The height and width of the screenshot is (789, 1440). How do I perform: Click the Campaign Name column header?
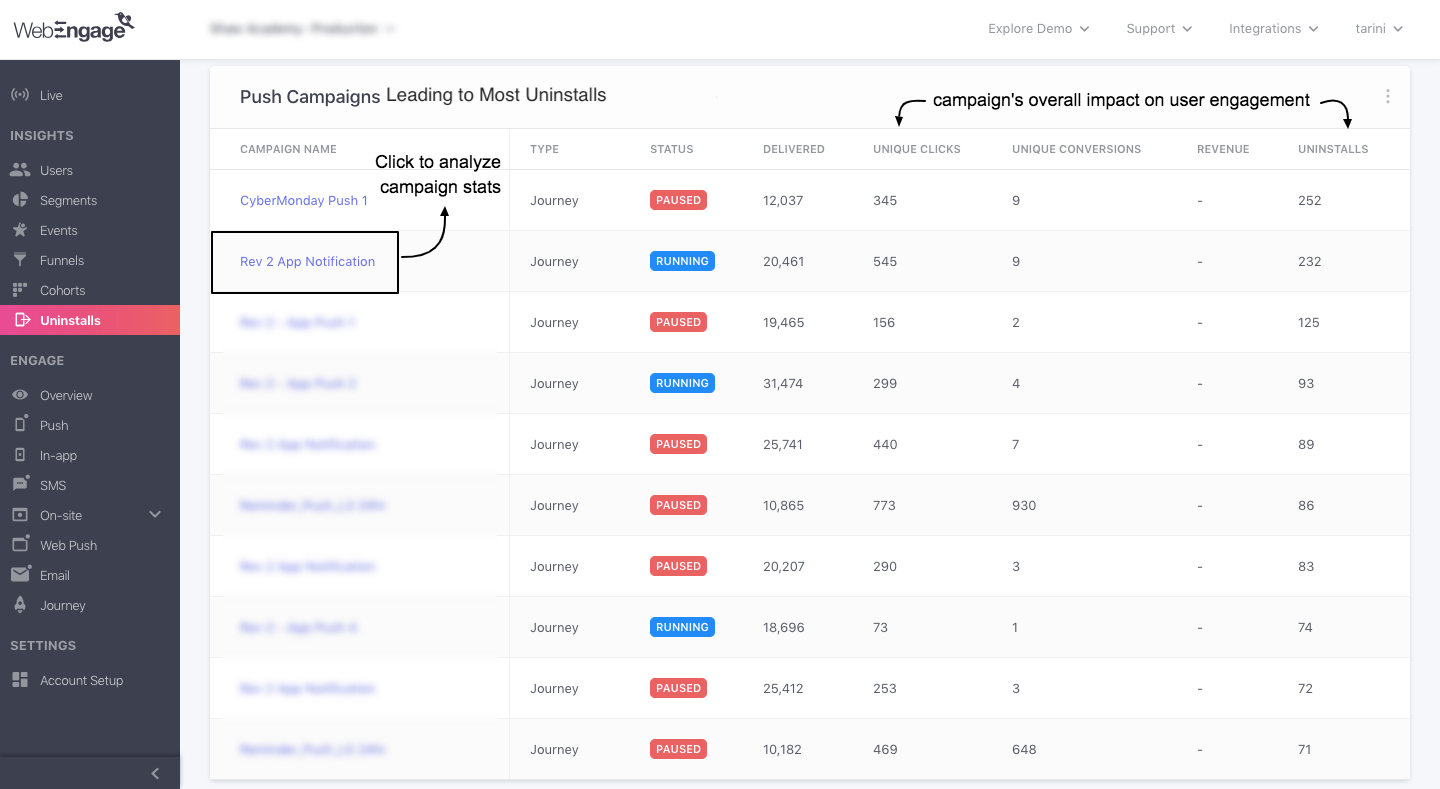coord(288,149)
